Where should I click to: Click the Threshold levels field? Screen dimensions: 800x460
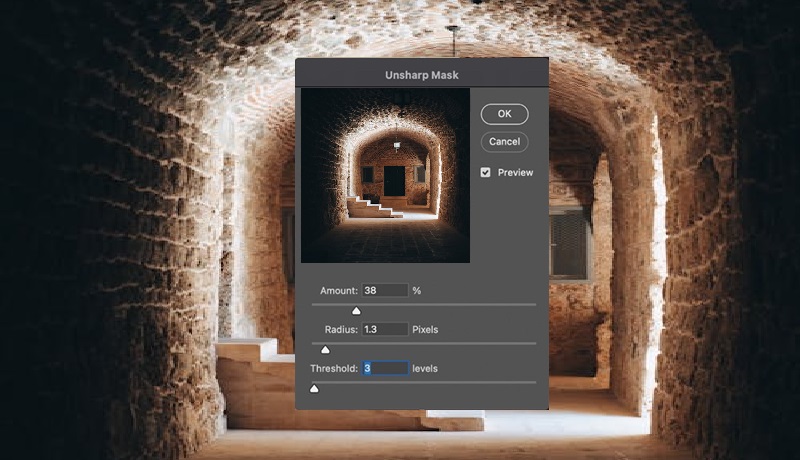pyautogui.click(x=385, y=368)
